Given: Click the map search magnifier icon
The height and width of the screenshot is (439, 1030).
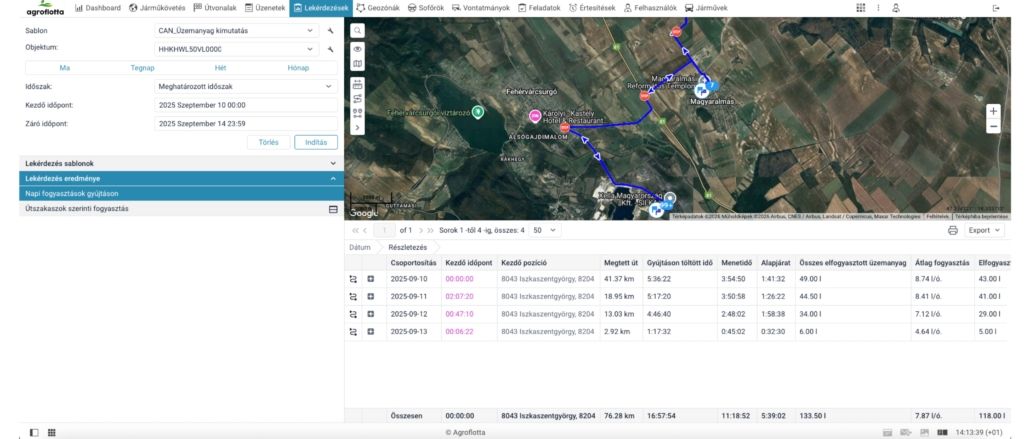Looking at the screenshot, I should click(358, 31).
